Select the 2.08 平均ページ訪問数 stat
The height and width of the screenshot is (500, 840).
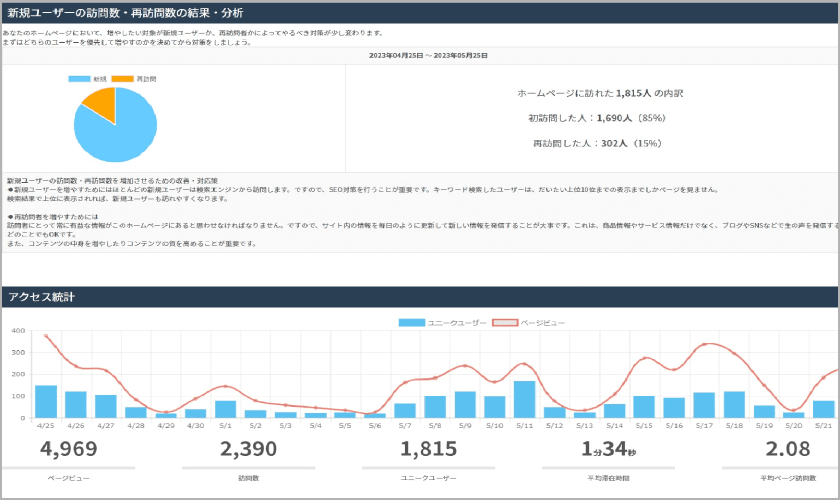coord(788,449)
